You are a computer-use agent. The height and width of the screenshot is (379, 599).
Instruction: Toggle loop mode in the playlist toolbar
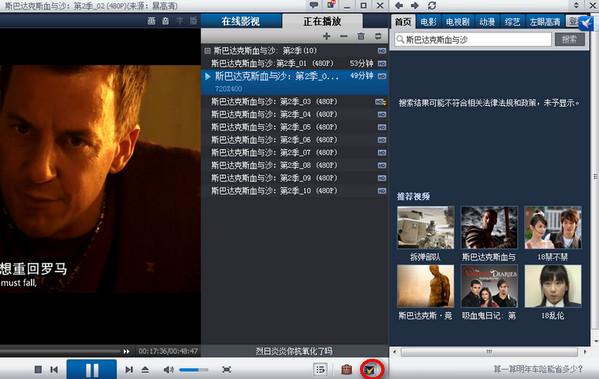click(378, 36)
